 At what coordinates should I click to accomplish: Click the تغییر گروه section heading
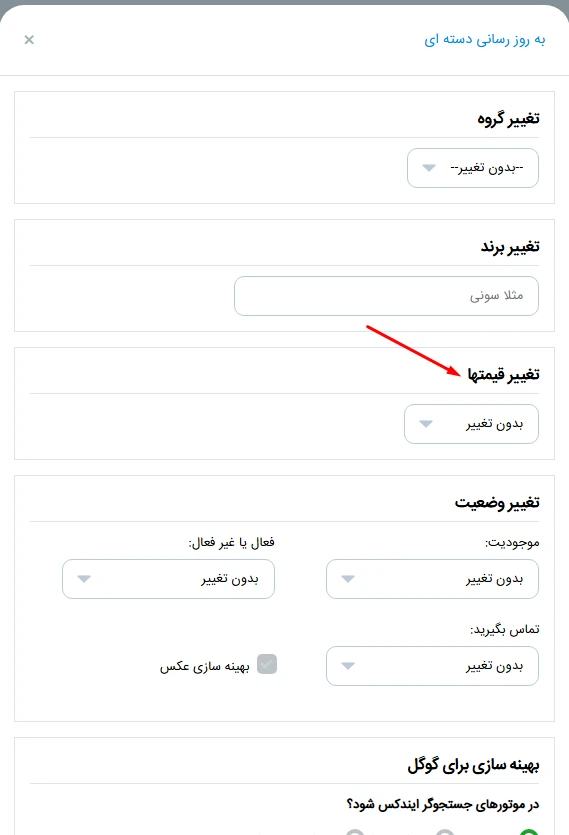pyautogui.click(x=508, y=118)
